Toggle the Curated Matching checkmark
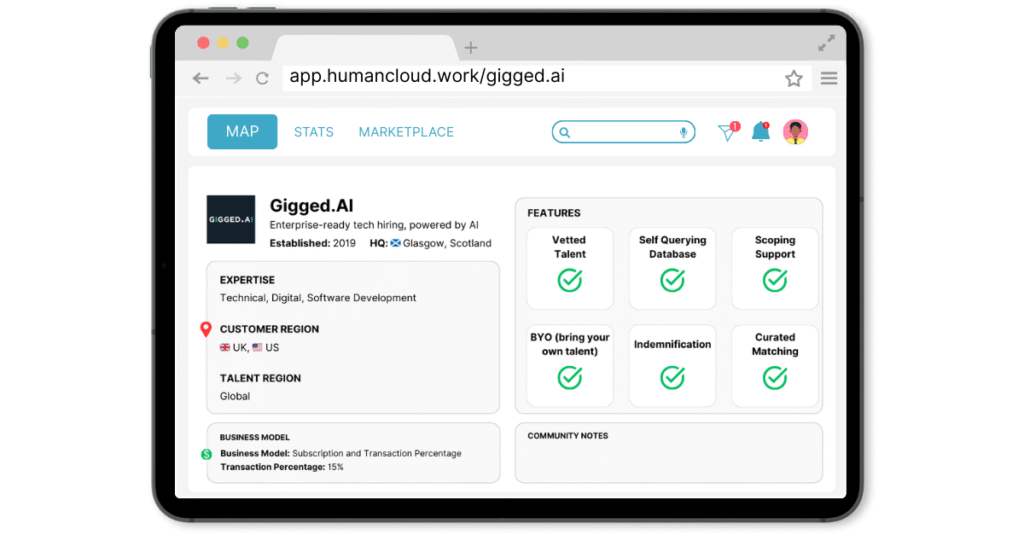This screenshot has width=1024, height=535. pyautogui.click(x=775, y=377)
